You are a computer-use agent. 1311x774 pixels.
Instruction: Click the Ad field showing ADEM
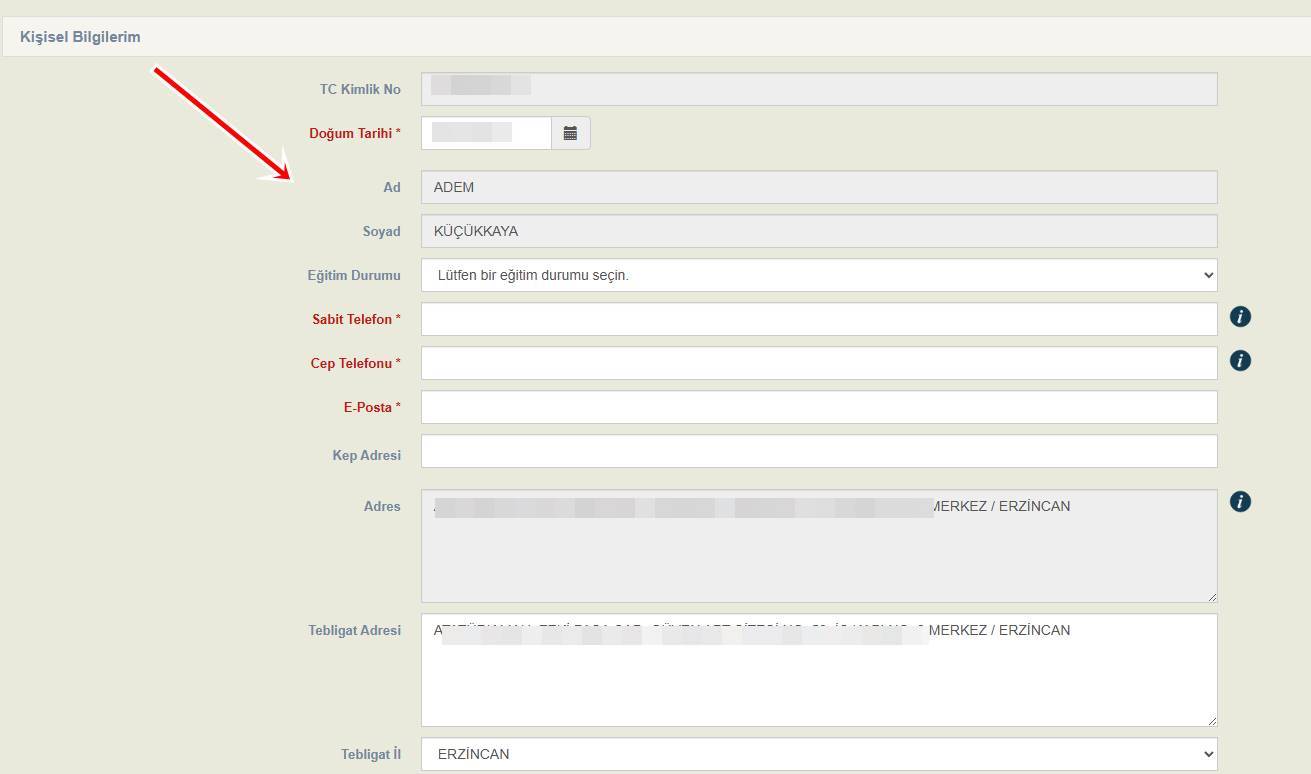pyautogui.click(x=818, y=187)
